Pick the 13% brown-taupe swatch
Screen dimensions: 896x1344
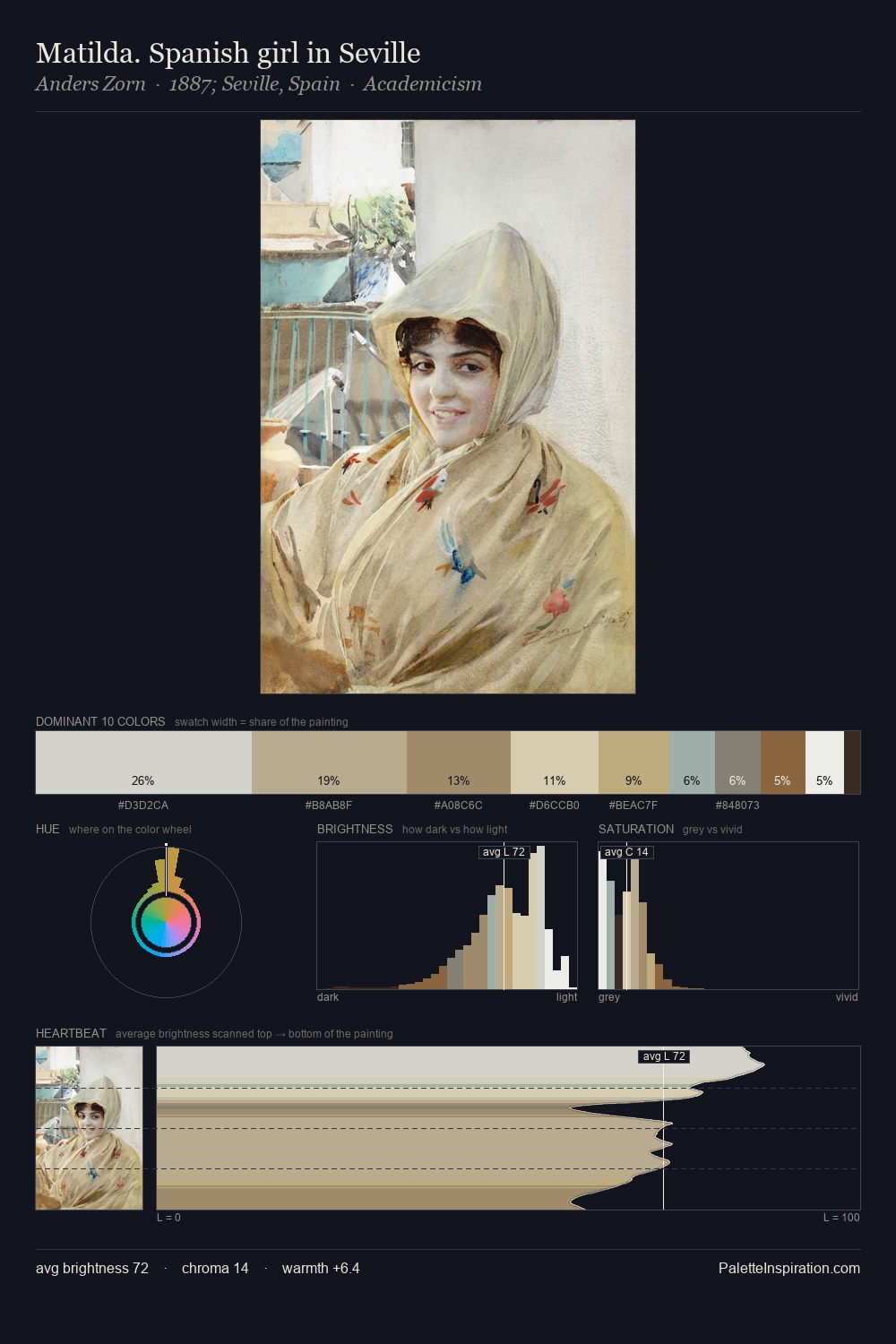point(459,762)
